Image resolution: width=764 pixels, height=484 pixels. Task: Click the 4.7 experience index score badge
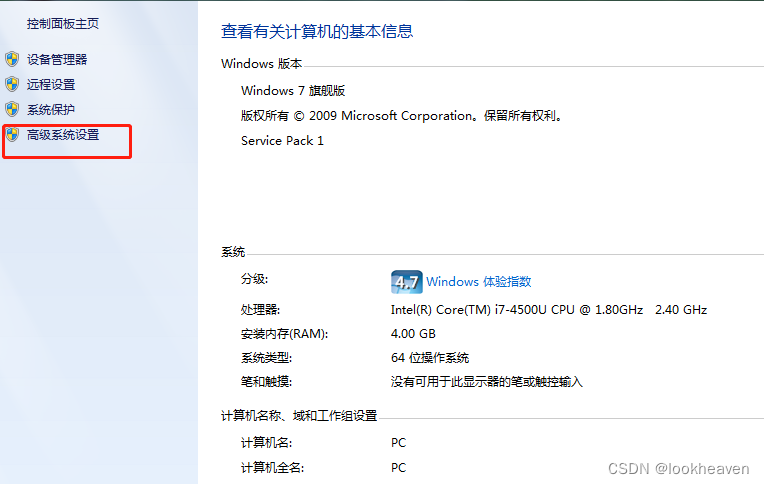(x=406, y=282)
